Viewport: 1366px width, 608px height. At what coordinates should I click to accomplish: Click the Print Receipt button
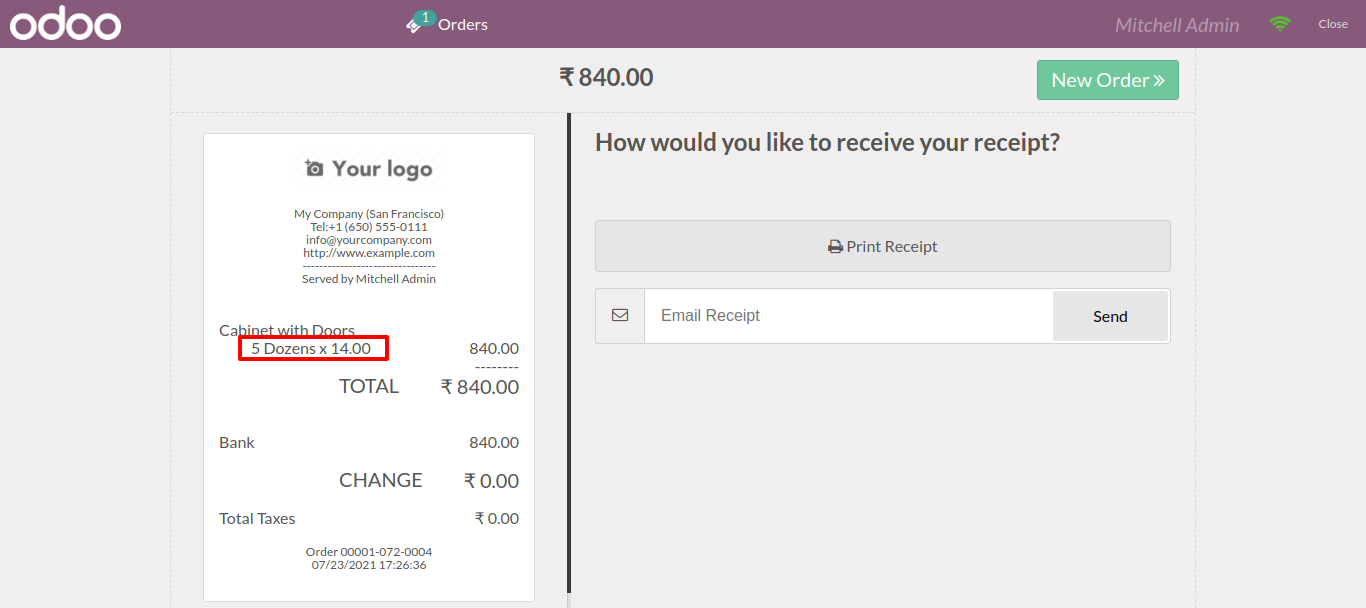point(883,246)
